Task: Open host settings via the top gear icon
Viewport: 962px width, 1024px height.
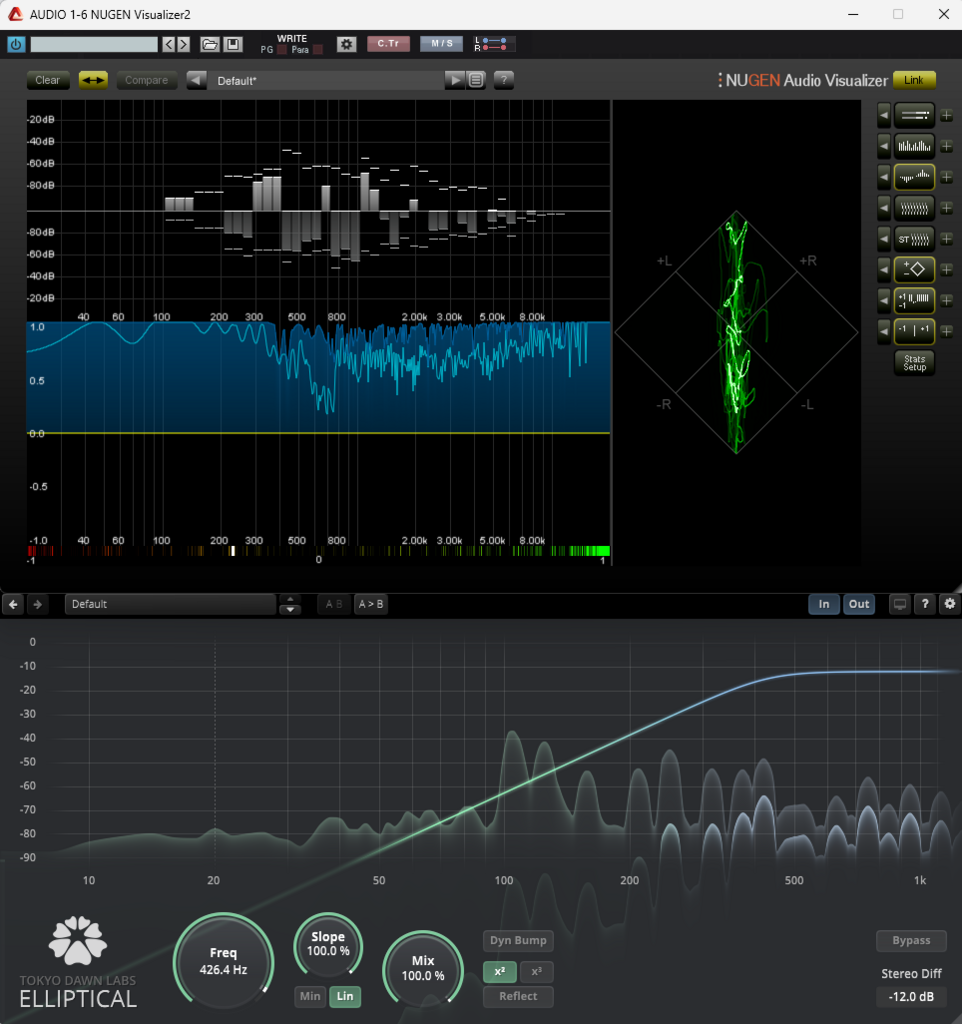Action: coord(346,44)
